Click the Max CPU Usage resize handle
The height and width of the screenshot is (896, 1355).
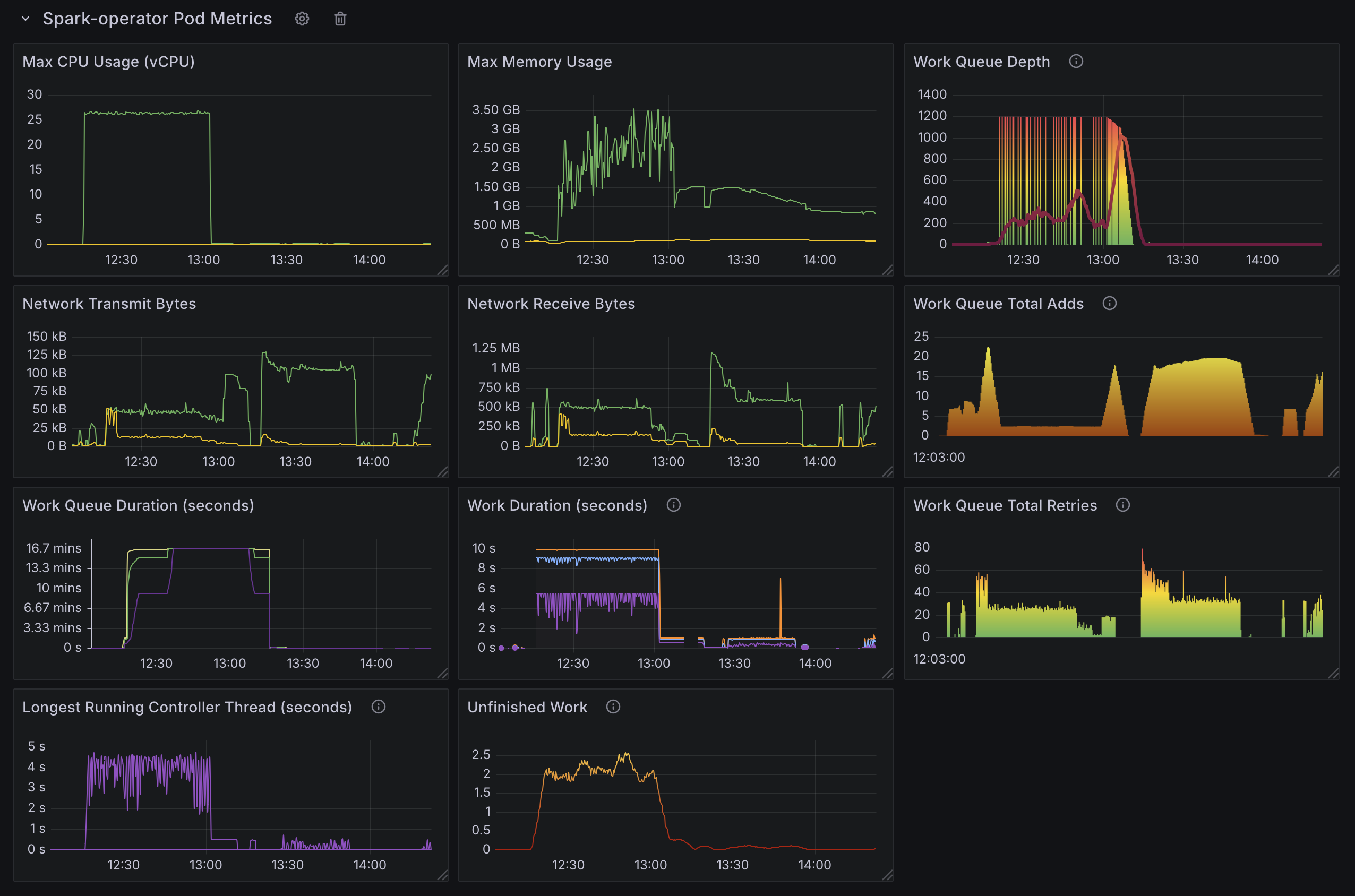(443, 271)
